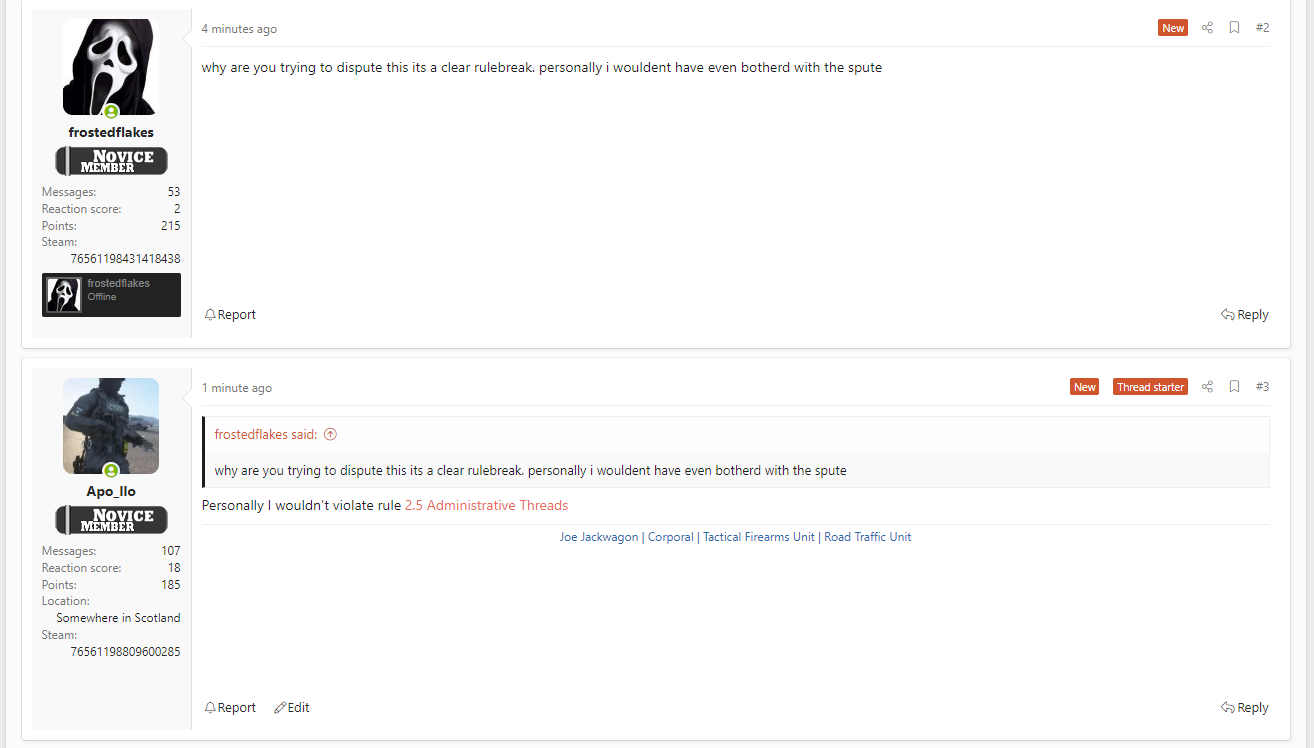Open frostedflakes' Ghostface avatar
Image resolution: width=1314 pixels, height=748 pixels.
coord(111,67)
